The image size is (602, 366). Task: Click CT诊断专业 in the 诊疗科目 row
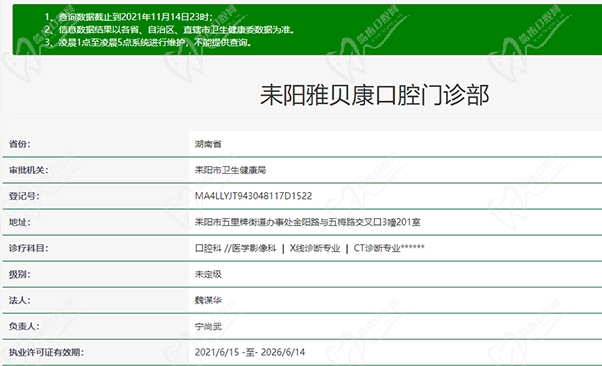[377, 248]
